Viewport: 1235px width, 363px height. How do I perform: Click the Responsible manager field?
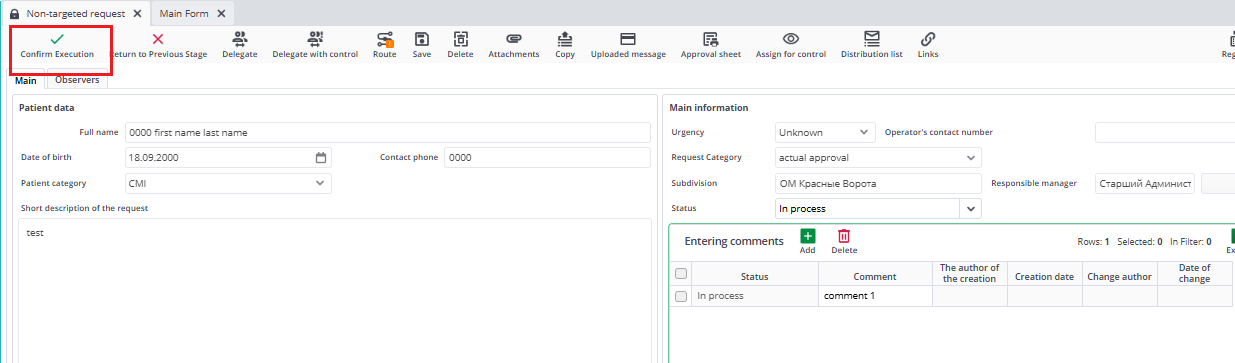click(x=1145, y=183)
